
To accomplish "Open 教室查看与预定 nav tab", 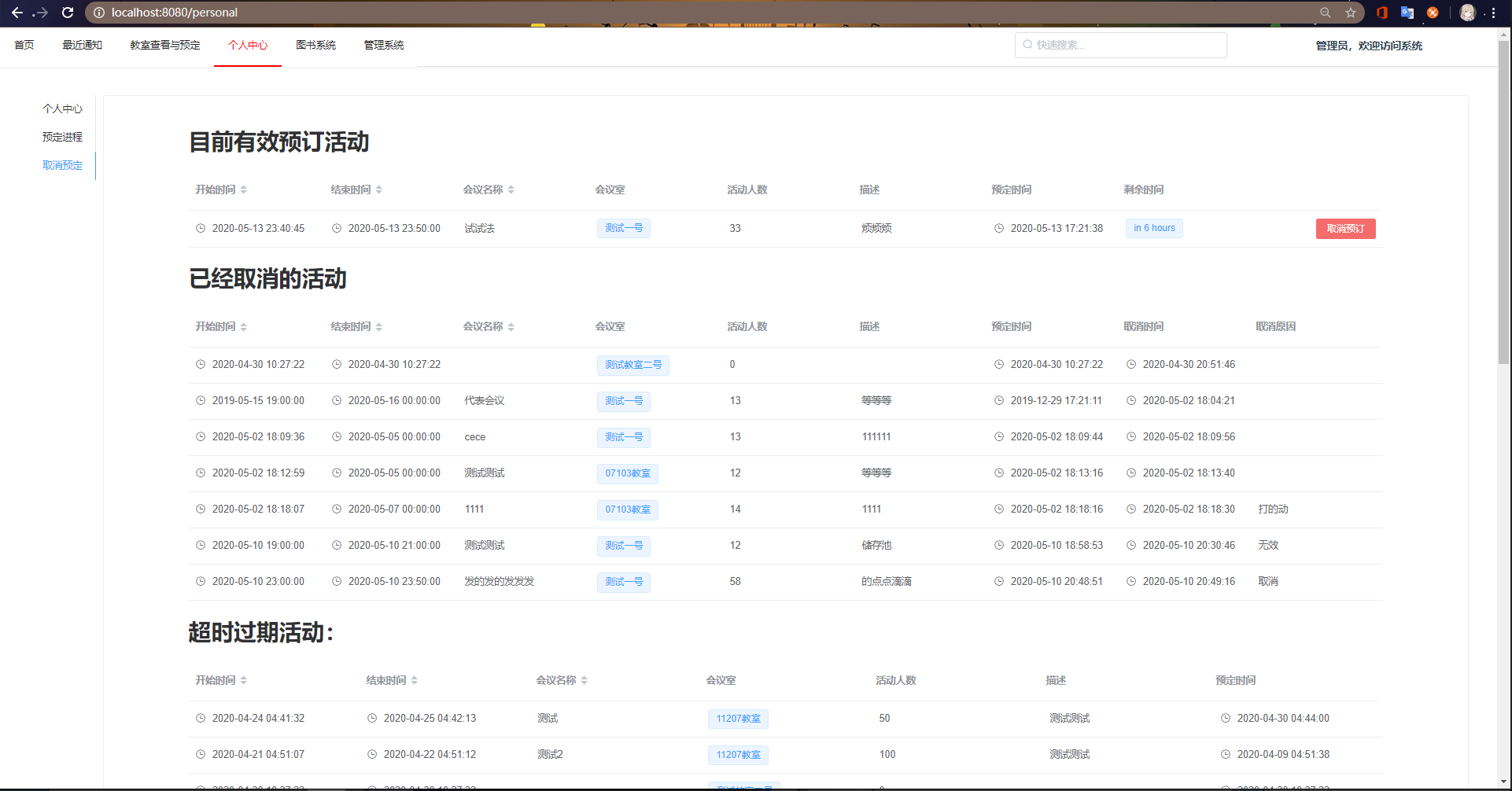I will pos(165,46).
